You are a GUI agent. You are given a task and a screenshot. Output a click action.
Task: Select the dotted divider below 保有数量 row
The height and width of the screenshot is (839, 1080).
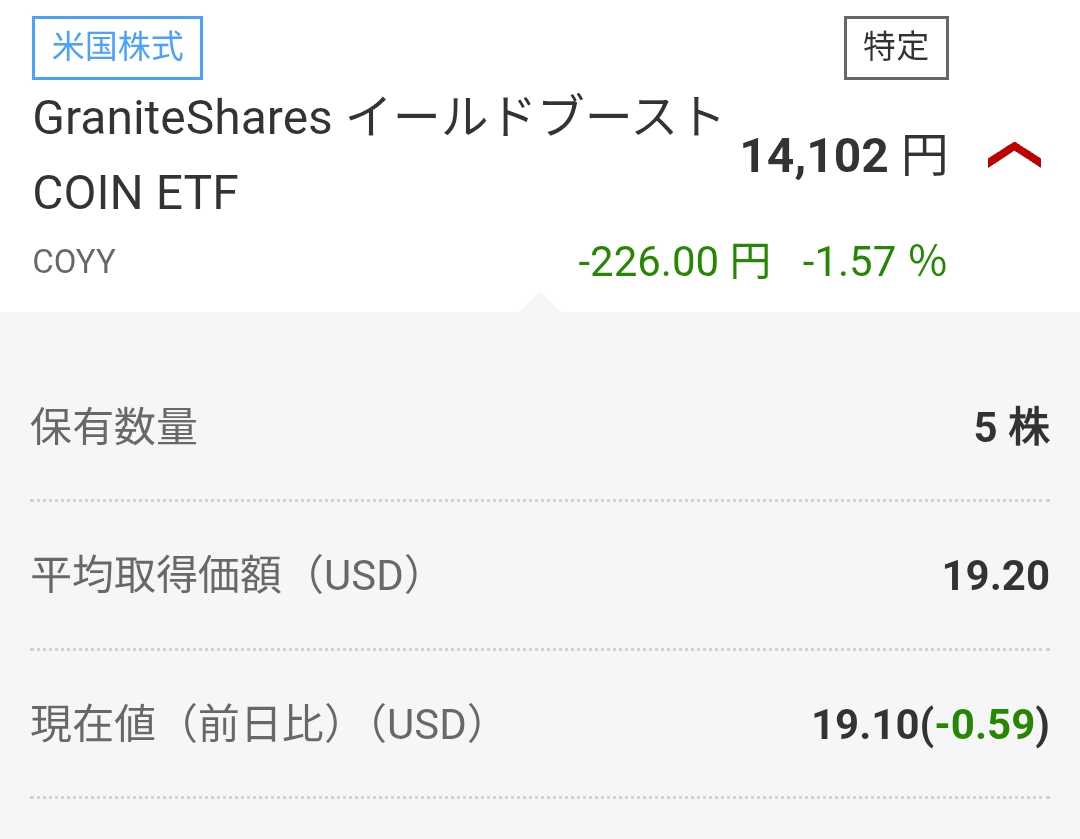click(540, 501)
